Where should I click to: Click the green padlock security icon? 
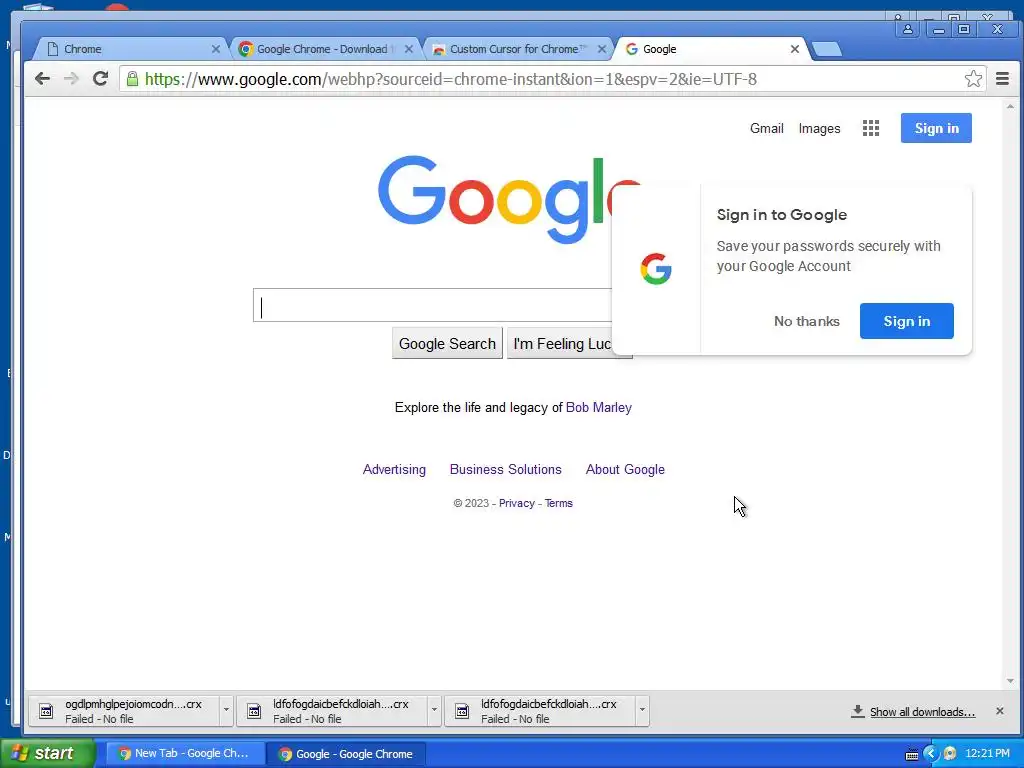pyautogui.click(x=132, y=79)
